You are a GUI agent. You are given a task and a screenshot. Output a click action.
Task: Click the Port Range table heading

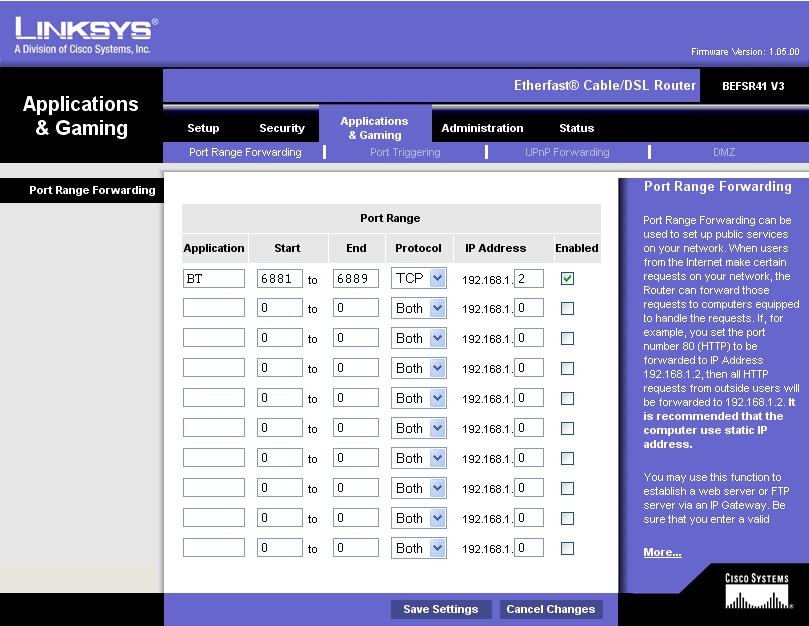pyautogui.click(x=390, y=218)
